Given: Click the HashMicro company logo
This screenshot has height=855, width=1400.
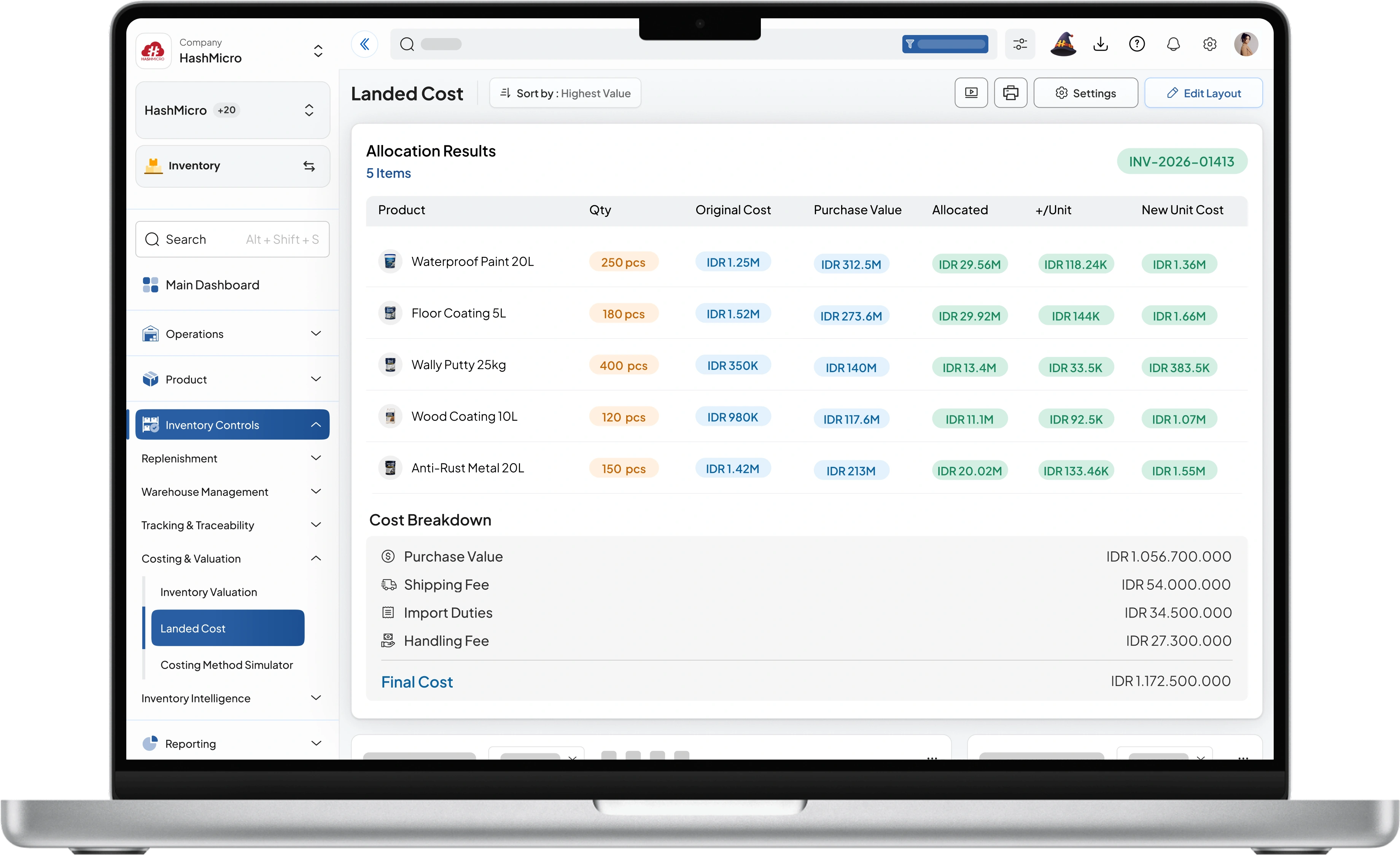Looking at the screenshot, I should pos(153,51).
